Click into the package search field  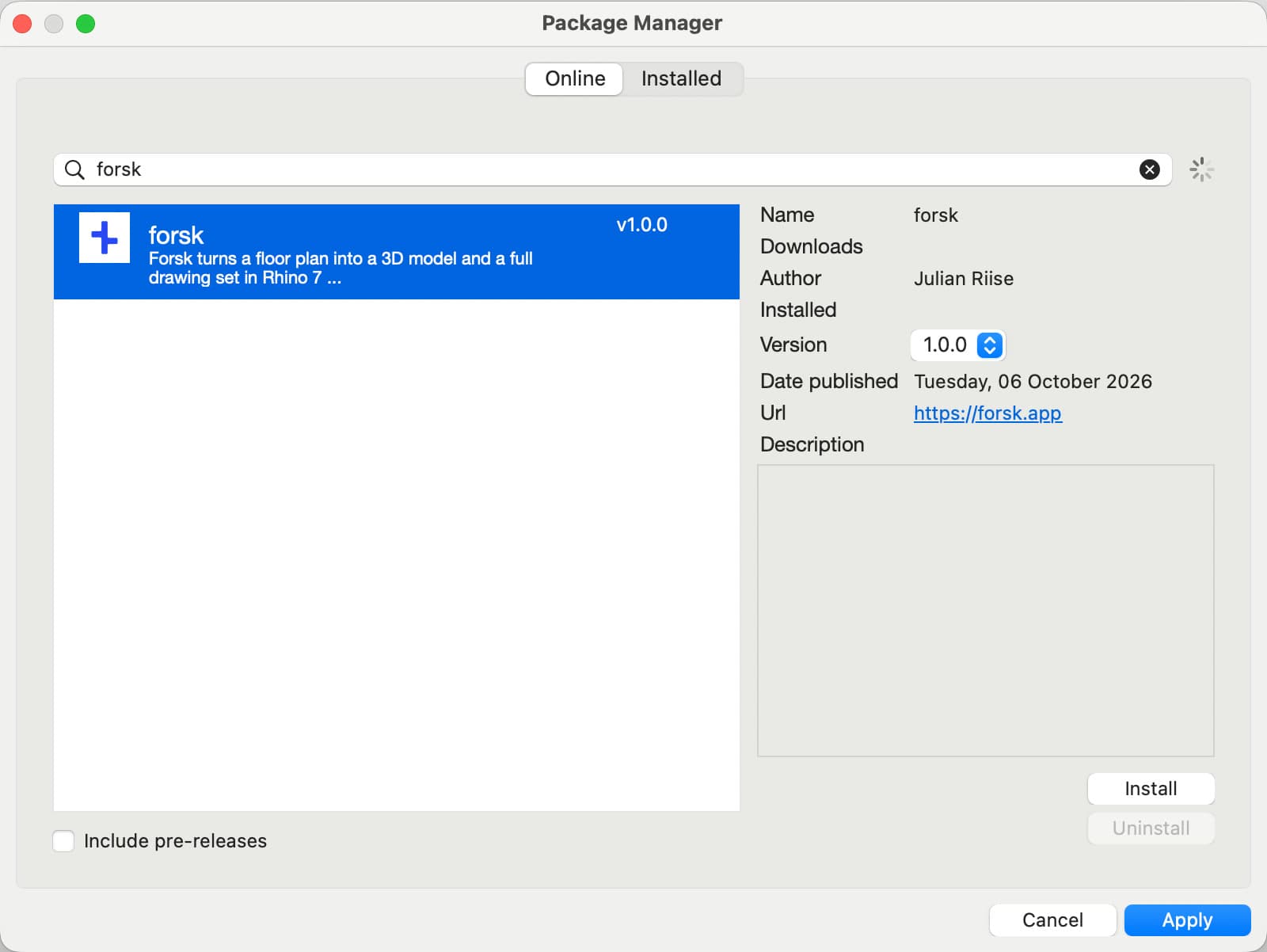[613, 169]
